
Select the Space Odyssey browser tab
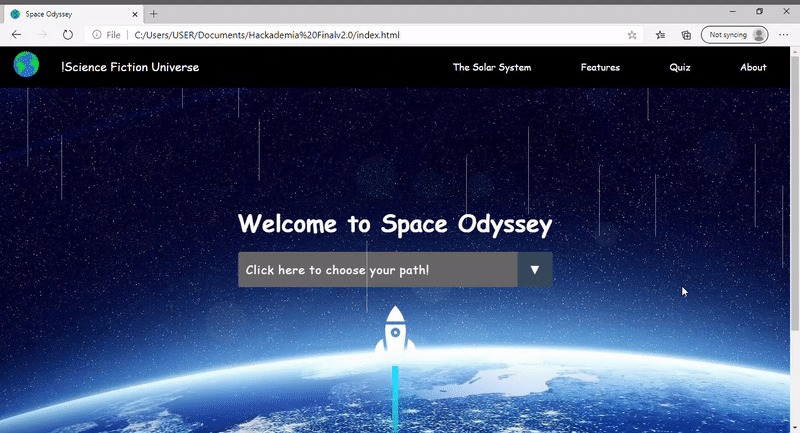(74, 14)
